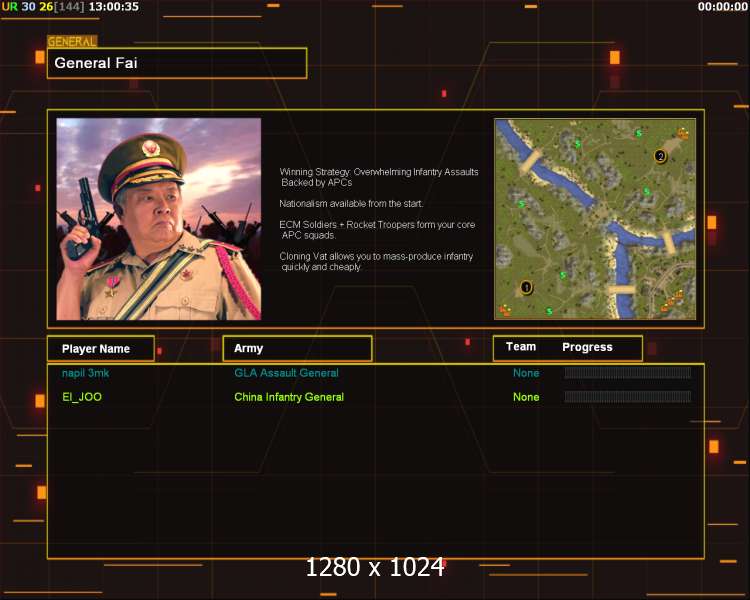Viewport: 750px width, 600px height.
Task: Select player El_JOO
Action: tap(82, 397)
